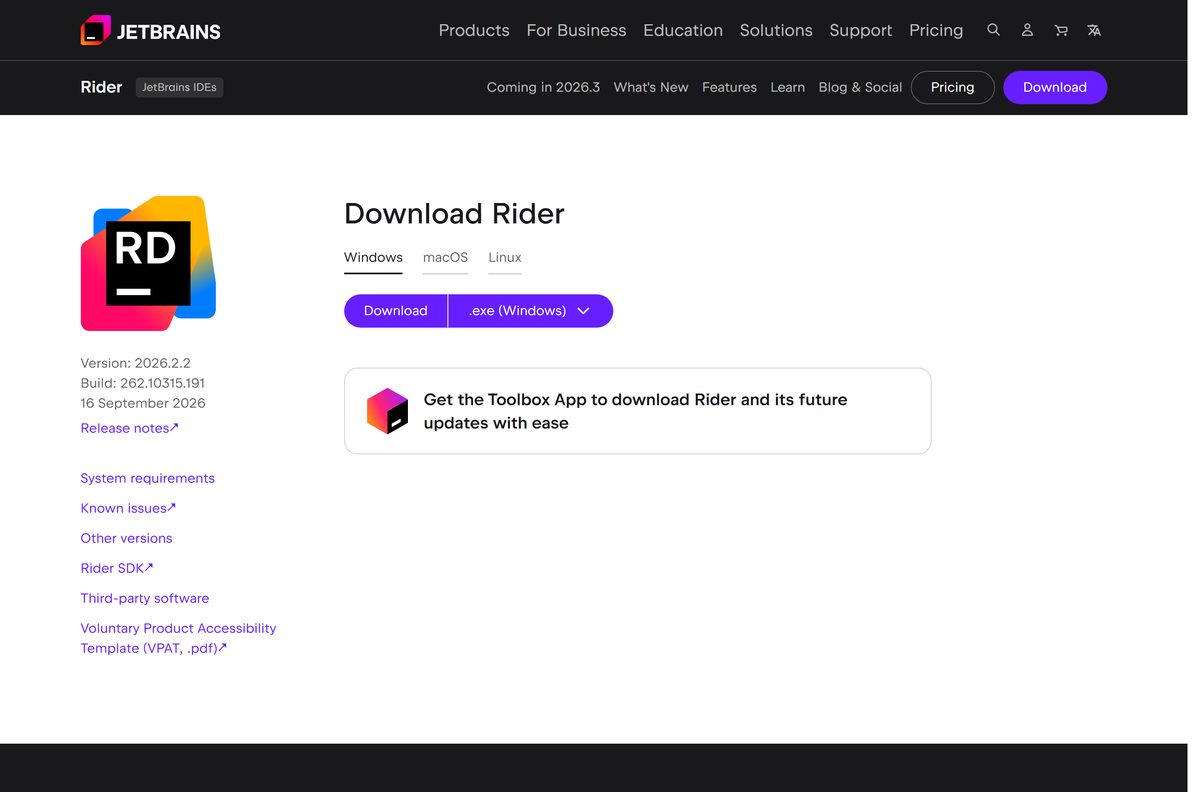Click the Rider RD product logo
1200x792 pixels.
pos(148,263)
